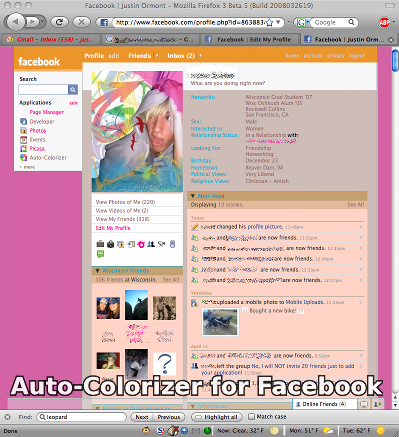Image resolution: width=399 pixels, height=437 pixels.
Task: Close the find bar with X icon
Action: 8,417
